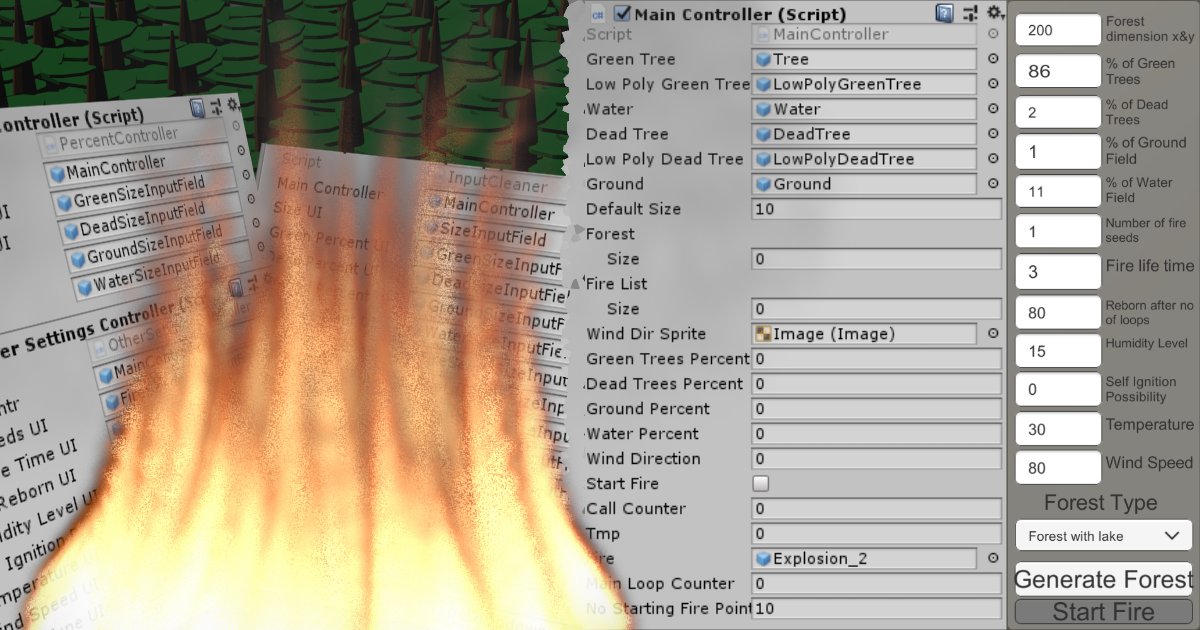
Task: Disable the Main Controller component checkbox
Action: pos(620,13)
